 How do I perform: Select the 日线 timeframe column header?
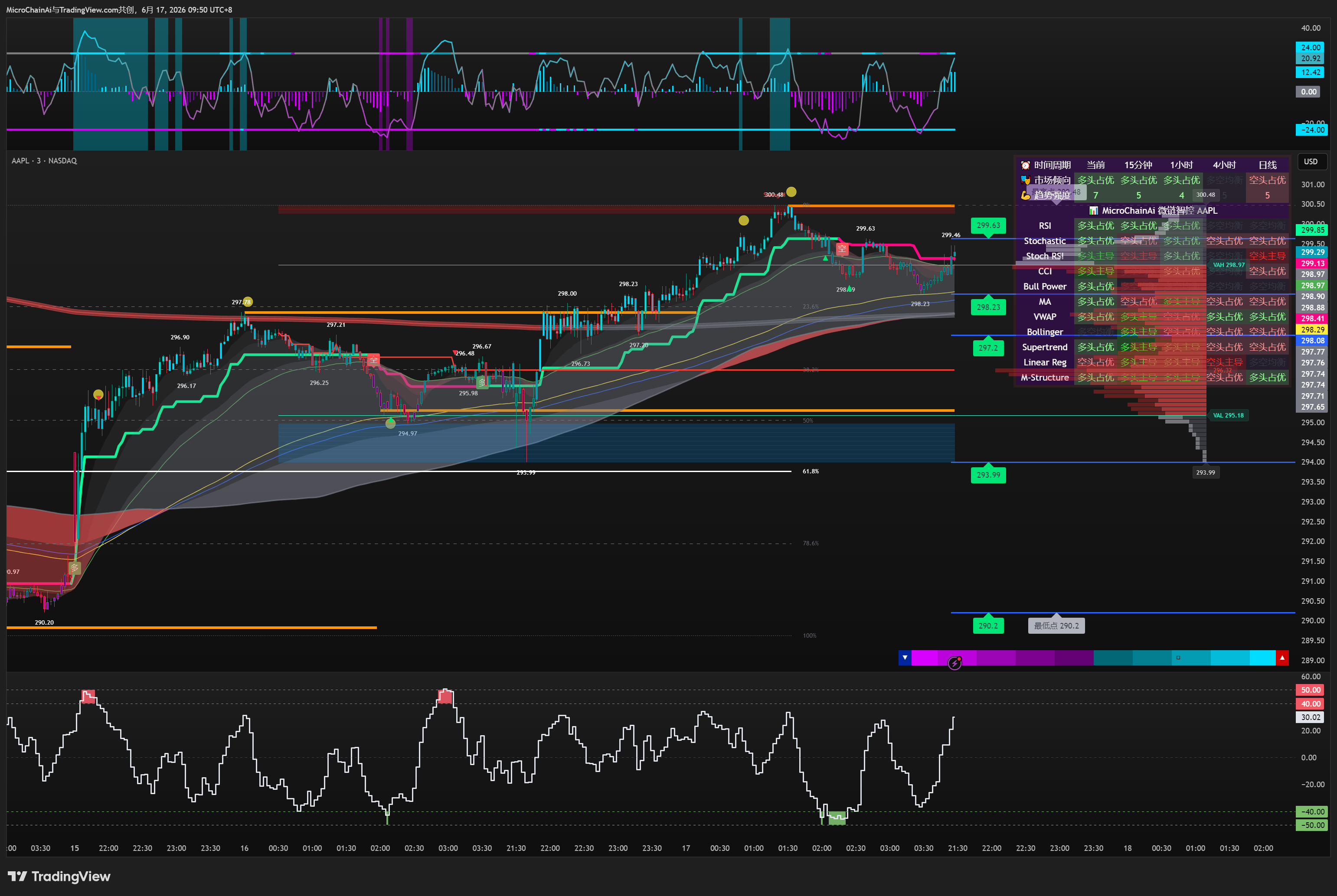click(x=1267, y=165)
